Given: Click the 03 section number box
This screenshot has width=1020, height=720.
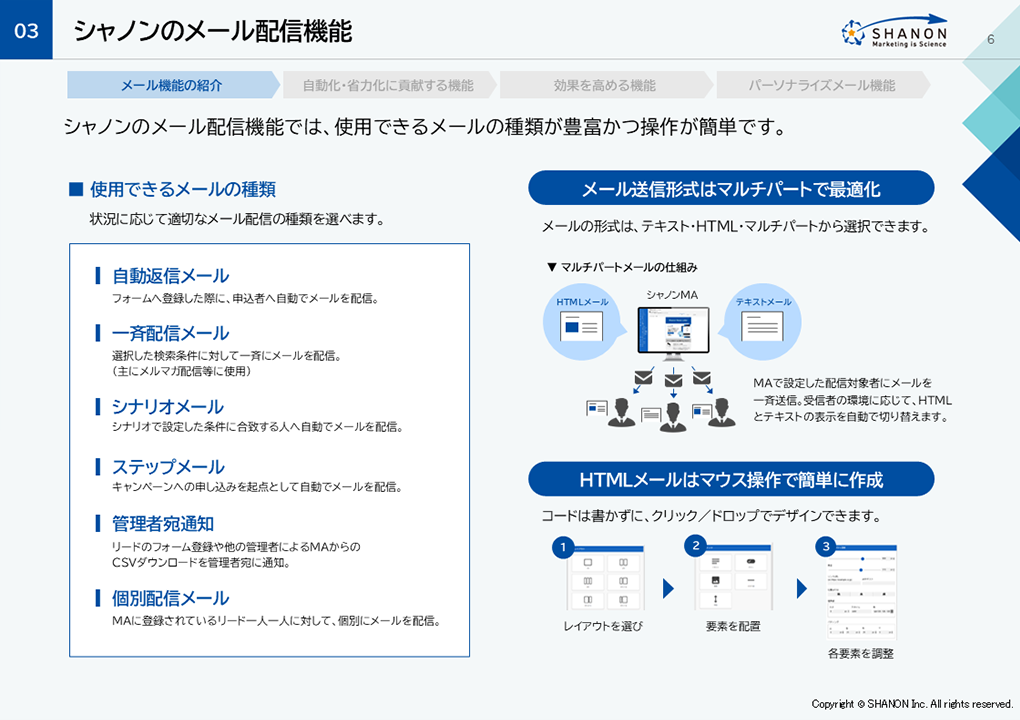Looking at the screenshot, I should coord(26,30).
